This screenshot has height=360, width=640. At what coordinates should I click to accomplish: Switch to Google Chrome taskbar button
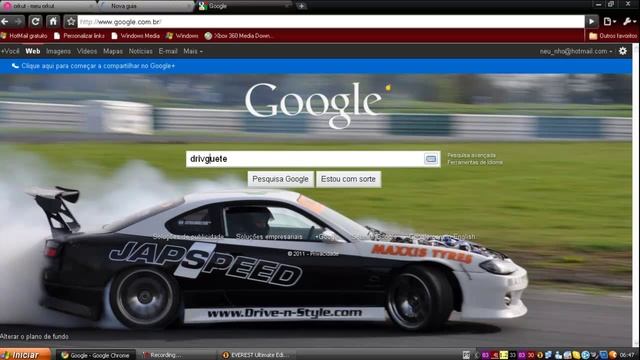(95, 355)
